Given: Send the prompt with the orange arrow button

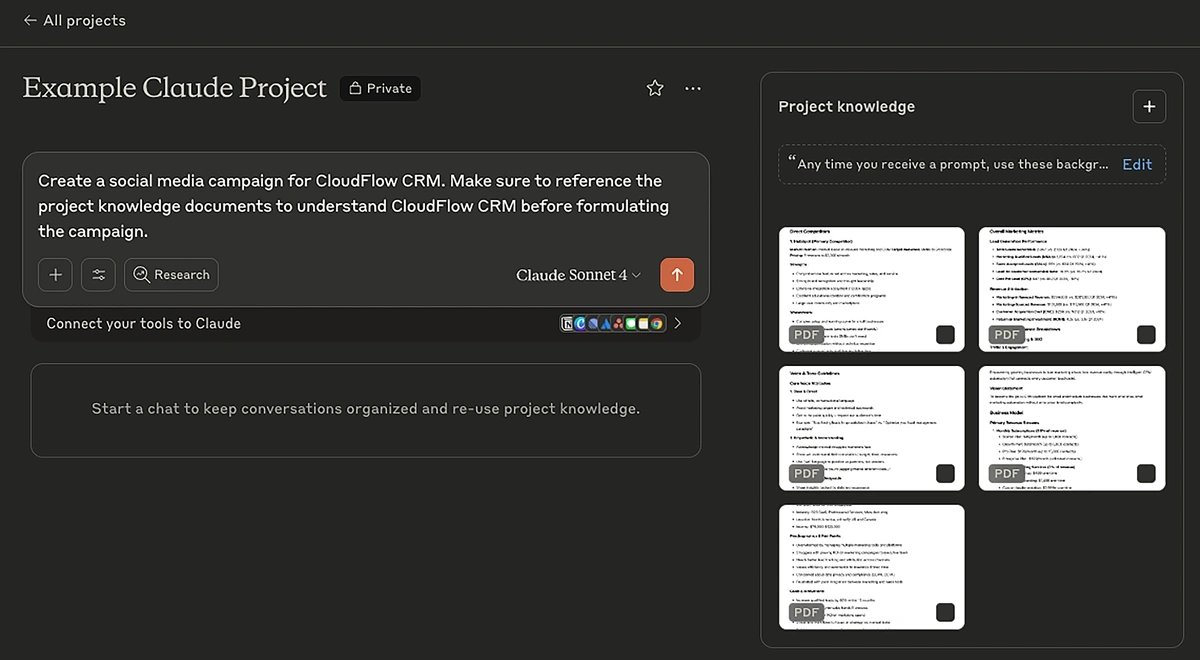Looking at the screenshot, I should point(677,275).
